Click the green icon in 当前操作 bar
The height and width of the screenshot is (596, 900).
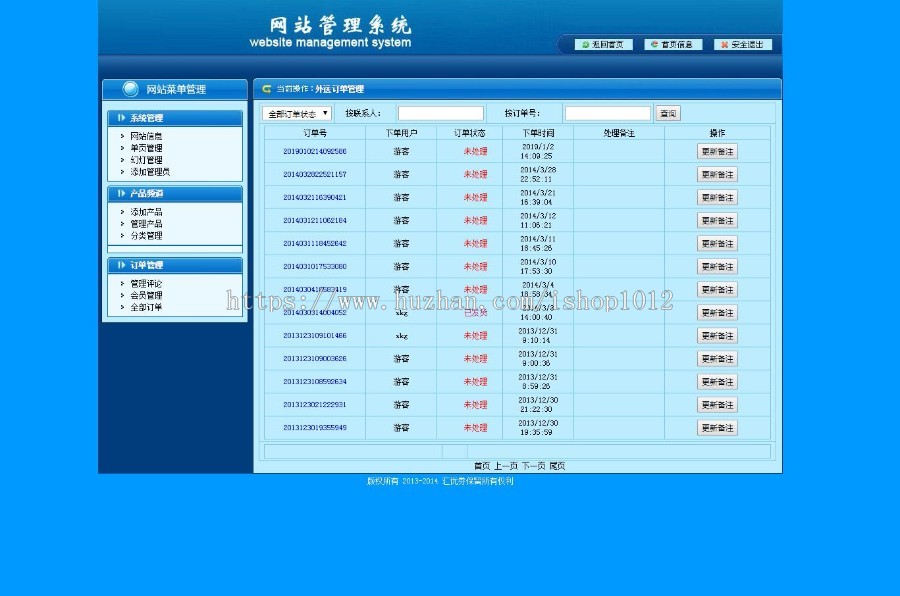(267, 88)
